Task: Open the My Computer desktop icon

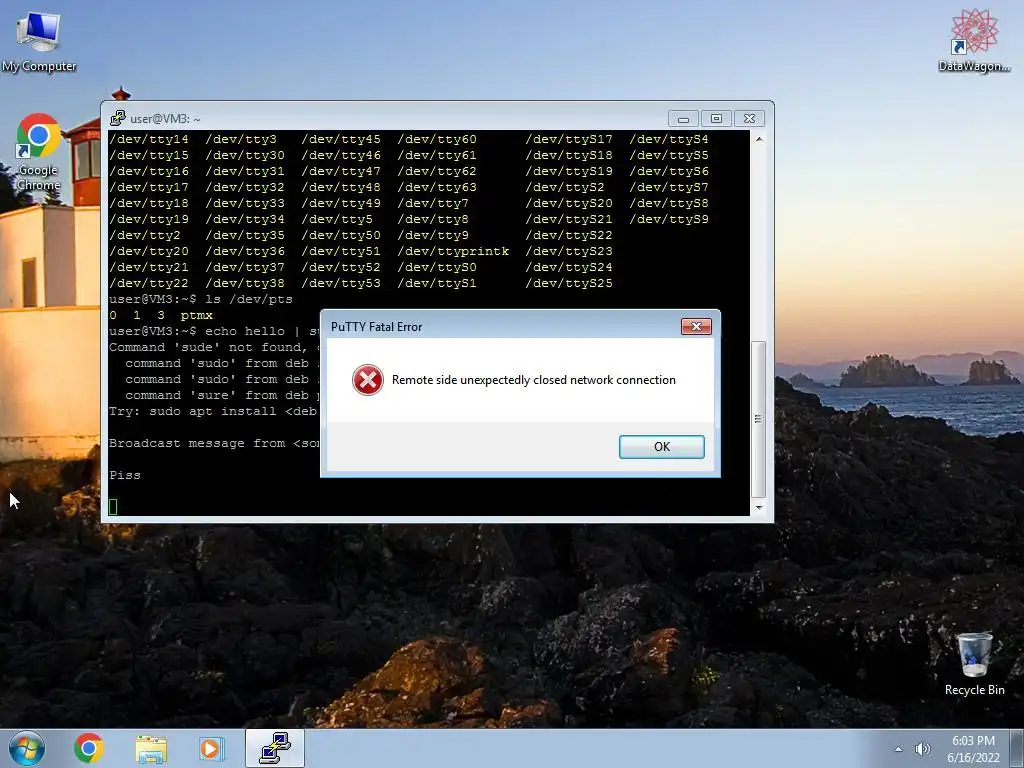Action: (x=39, y=40)
